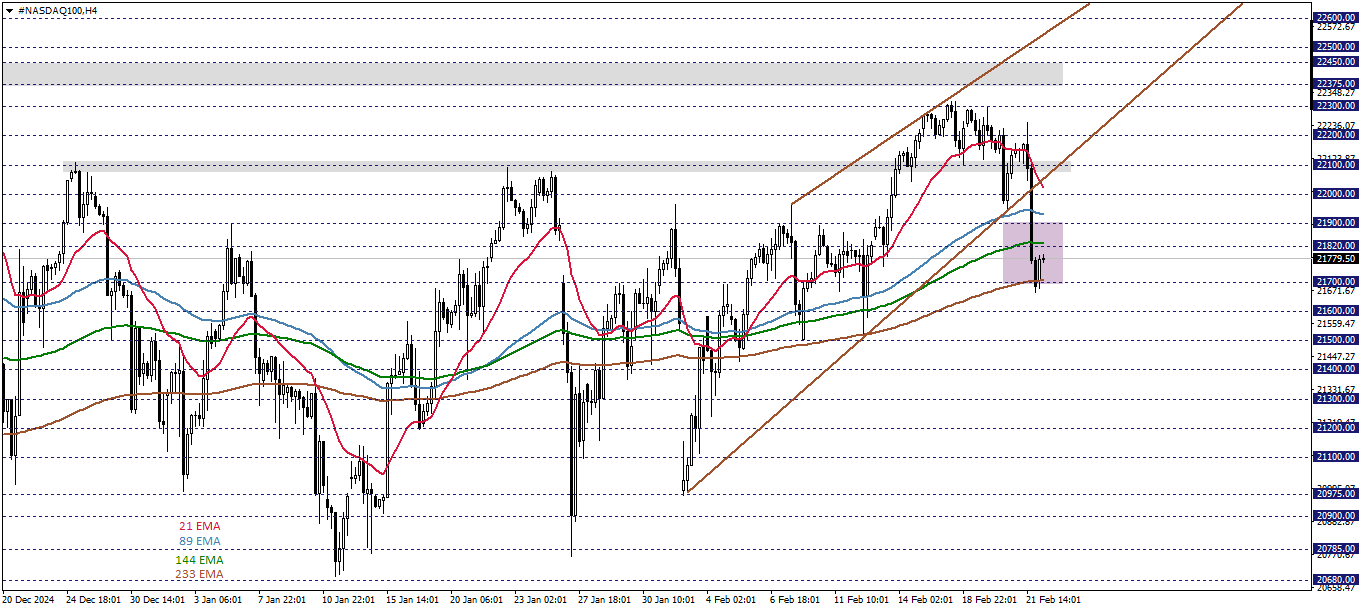This screenshot has width=1362, height=611.
Task: Click the 21400.00 price level label
Action: click(1336, 369)
